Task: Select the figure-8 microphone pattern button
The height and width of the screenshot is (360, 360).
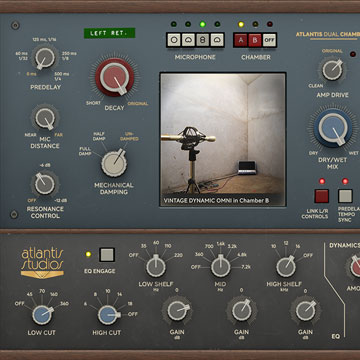Action: coord(203,40)
